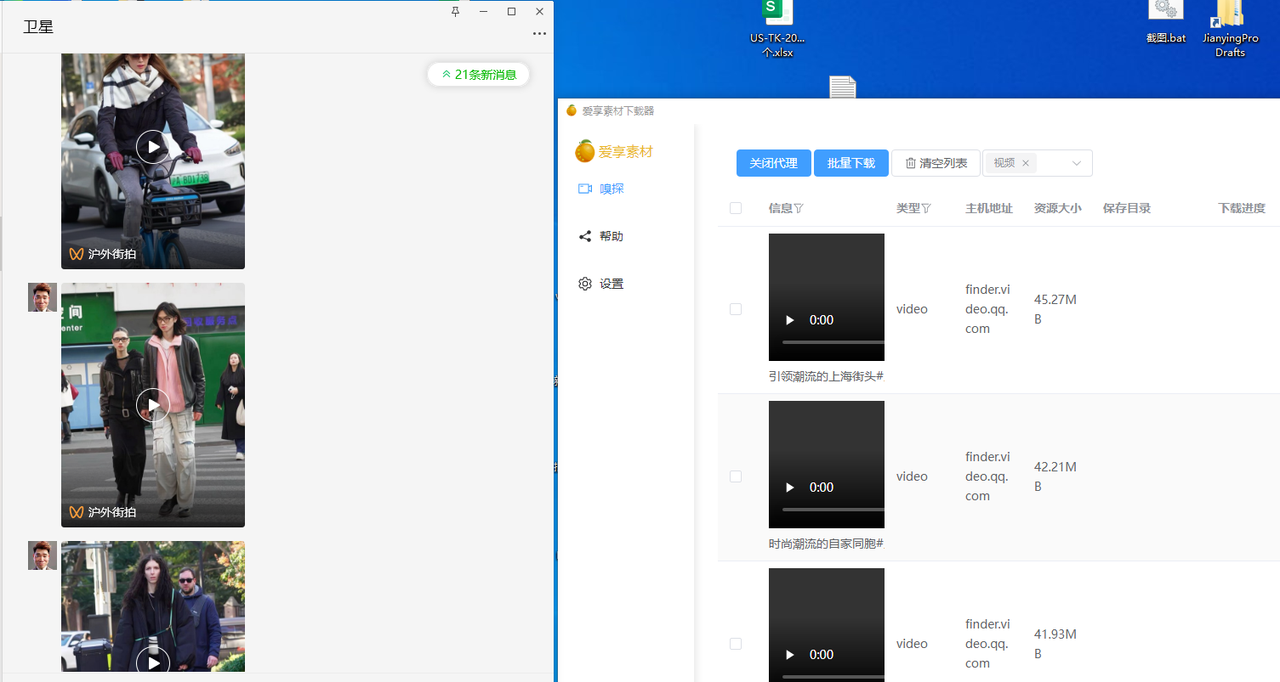Click the 42.21MB size cell
Screen dimensions: 1280x682
coord(1055,476)
